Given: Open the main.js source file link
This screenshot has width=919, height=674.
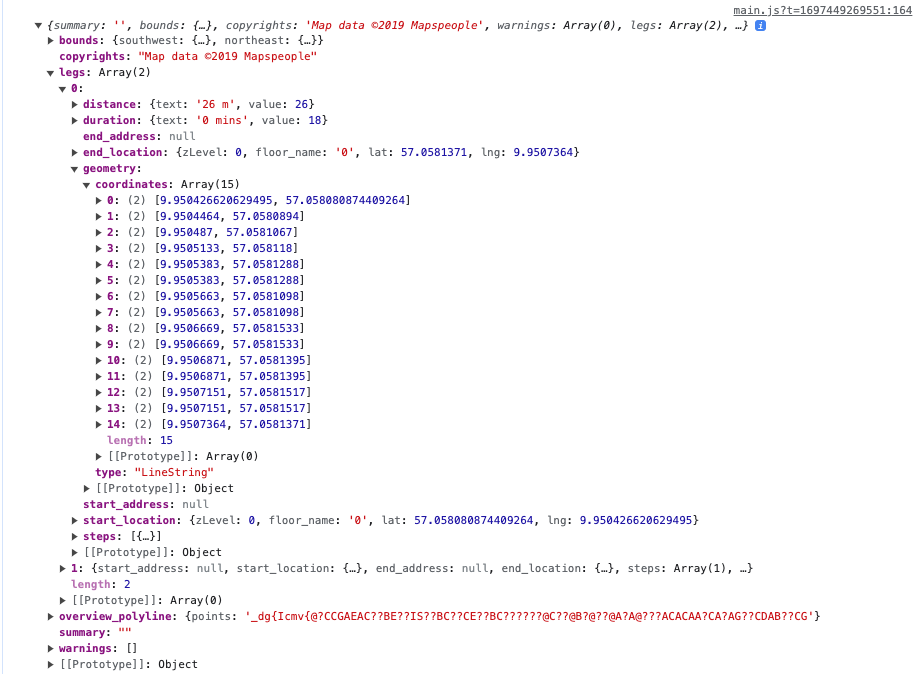Looking at the screenshot, I should 822,10.
